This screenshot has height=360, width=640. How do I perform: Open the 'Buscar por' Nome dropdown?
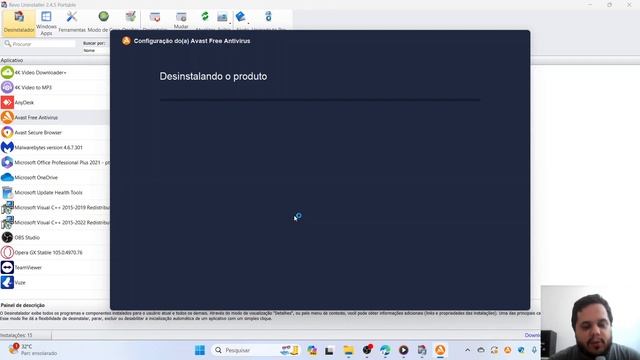[x=95, y=51]
